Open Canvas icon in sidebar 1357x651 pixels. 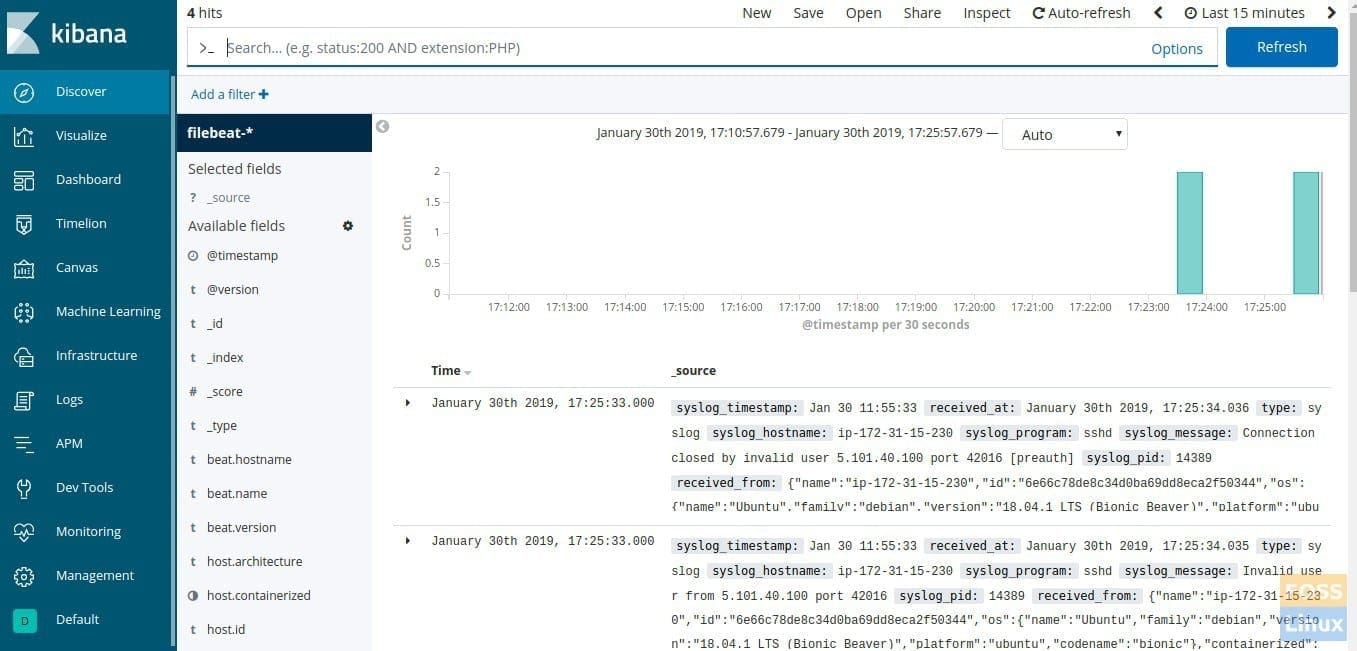point(25,268)
